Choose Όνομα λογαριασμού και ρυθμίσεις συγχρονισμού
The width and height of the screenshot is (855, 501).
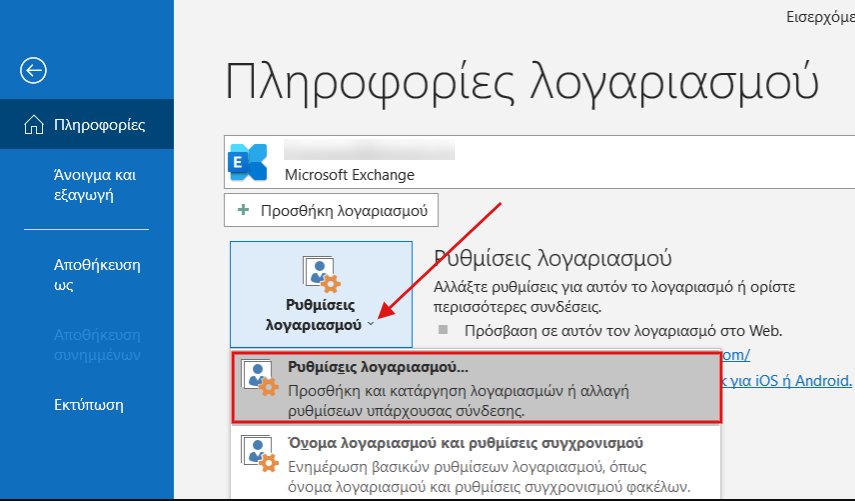pyautogui.click(x=465, y=442)
